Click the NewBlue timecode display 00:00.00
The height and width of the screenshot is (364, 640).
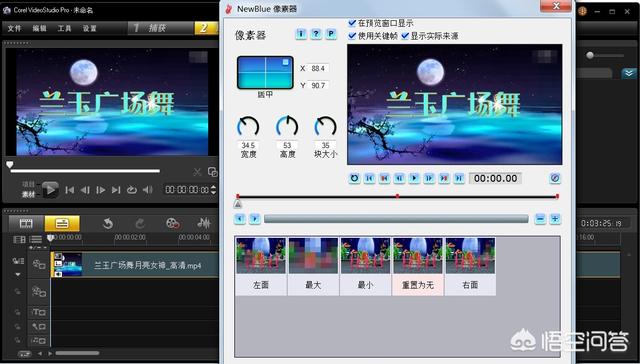point(495,178)
